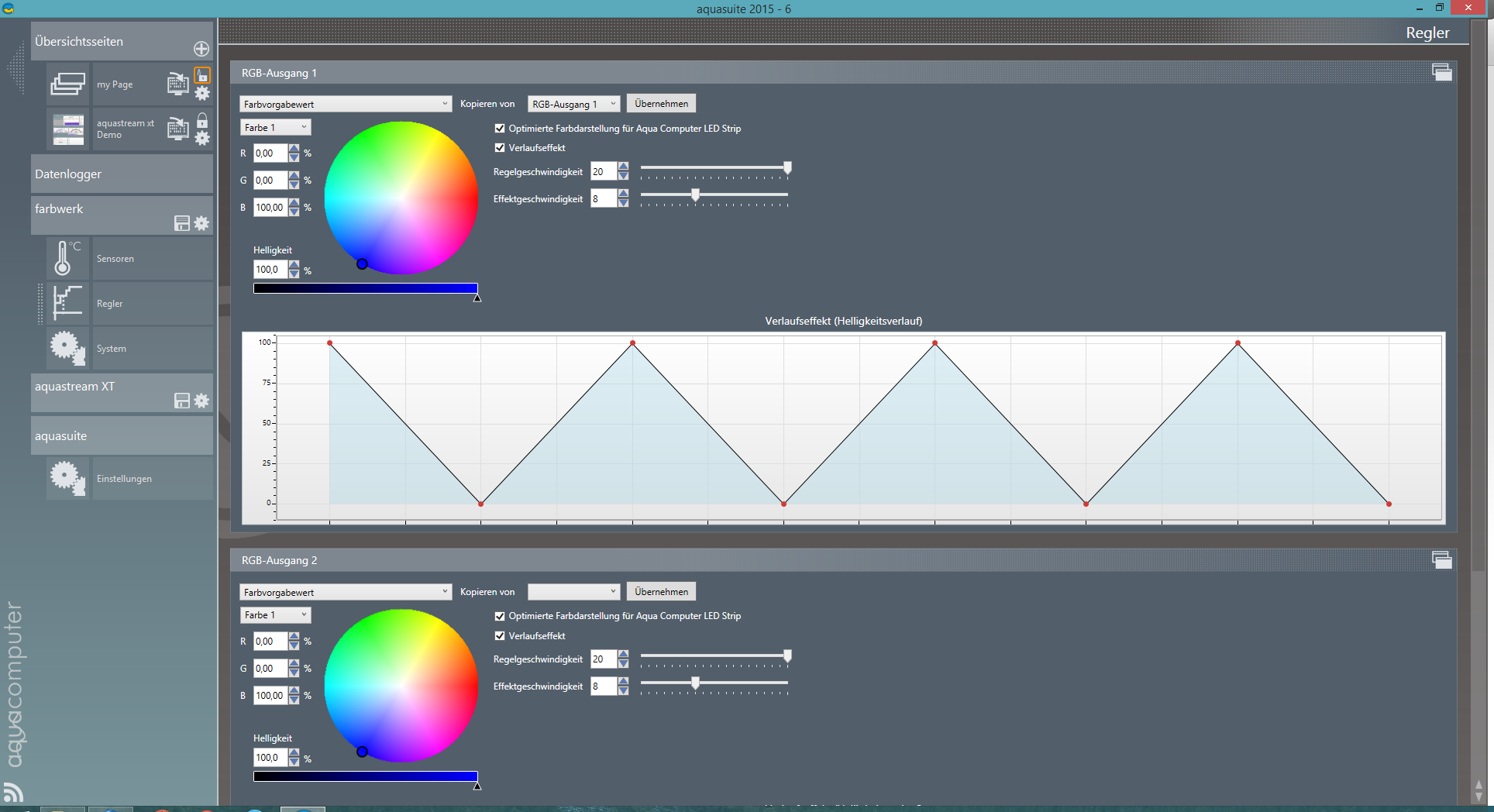Click Übernehmen button in RGB-Ausgang 1
The height and width of the screenshot is (812, 1494).
pos(661,104)
